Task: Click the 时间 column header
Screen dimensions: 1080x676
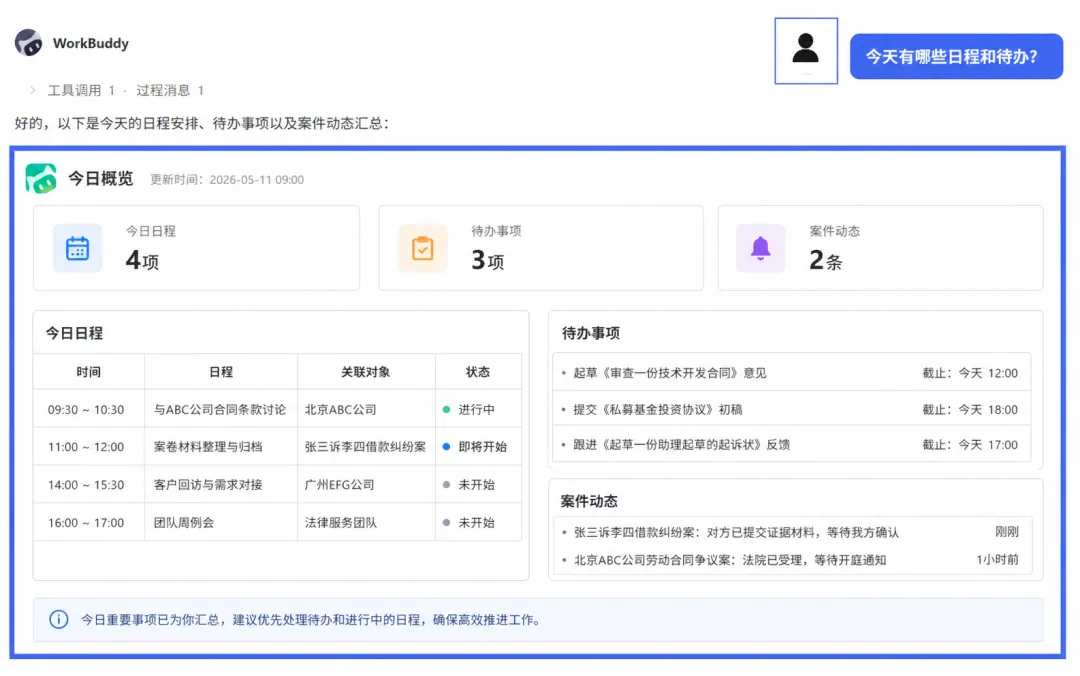Action: 88,372
